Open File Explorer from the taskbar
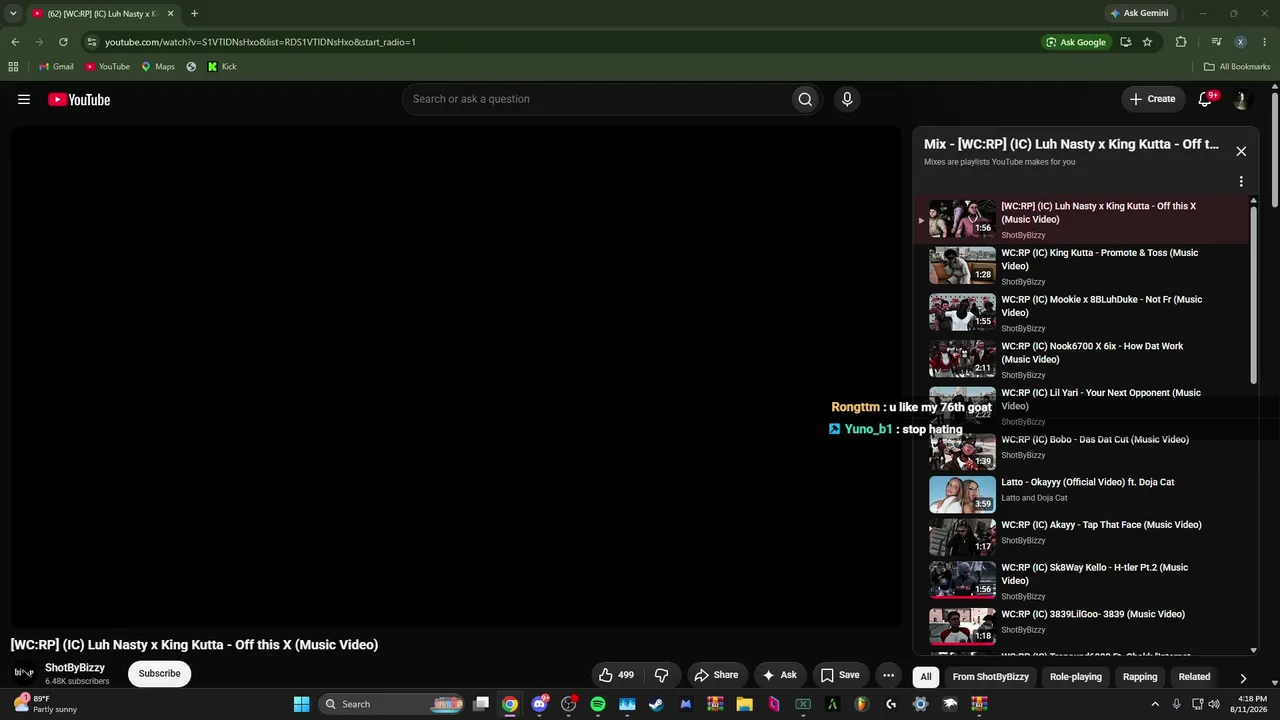This screenshot has height=720, width=1280. 744,704
